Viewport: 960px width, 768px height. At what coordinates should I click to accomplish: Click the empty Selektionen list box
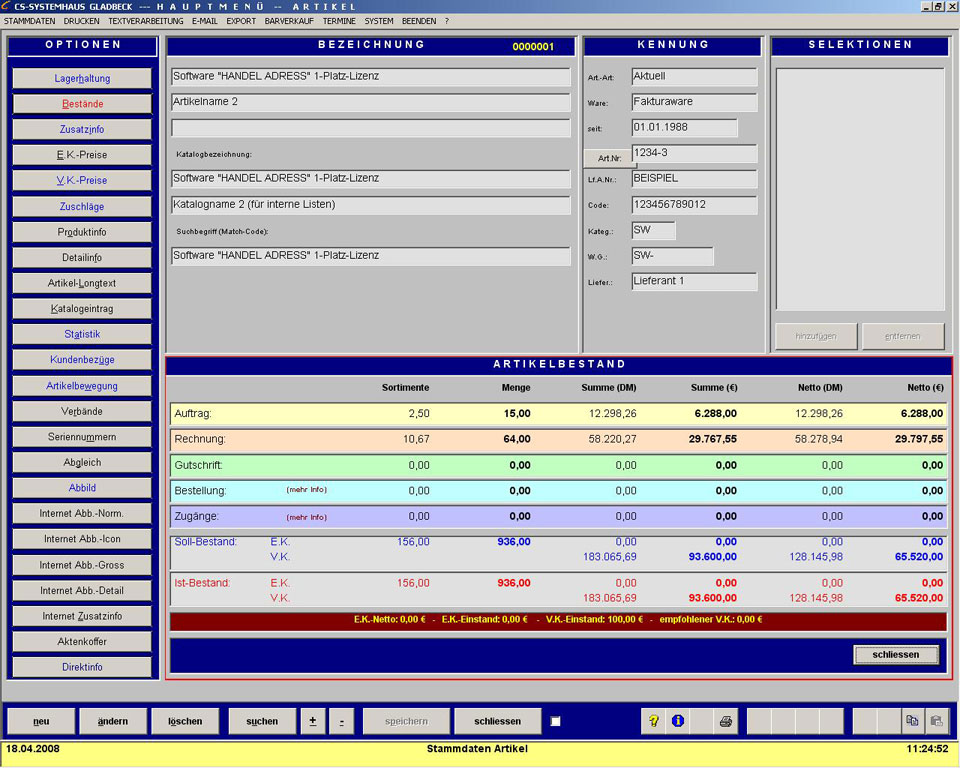(860, 190)
